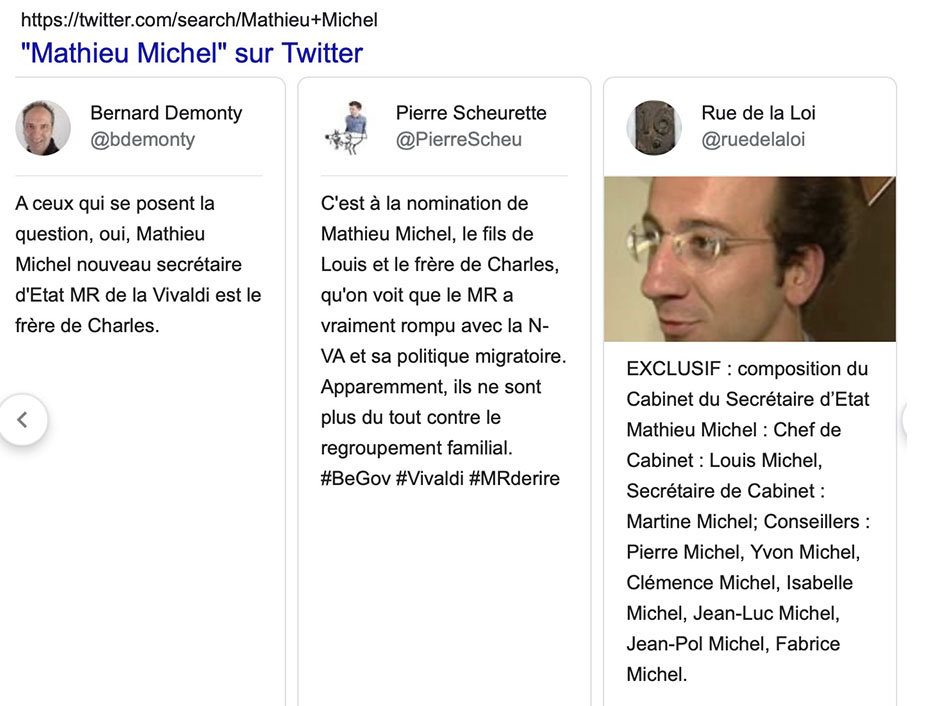Viewport: 932px width, 706px height.
Task: Open the Pierre Scheurette account name
Action: click(x=471, y=113)
